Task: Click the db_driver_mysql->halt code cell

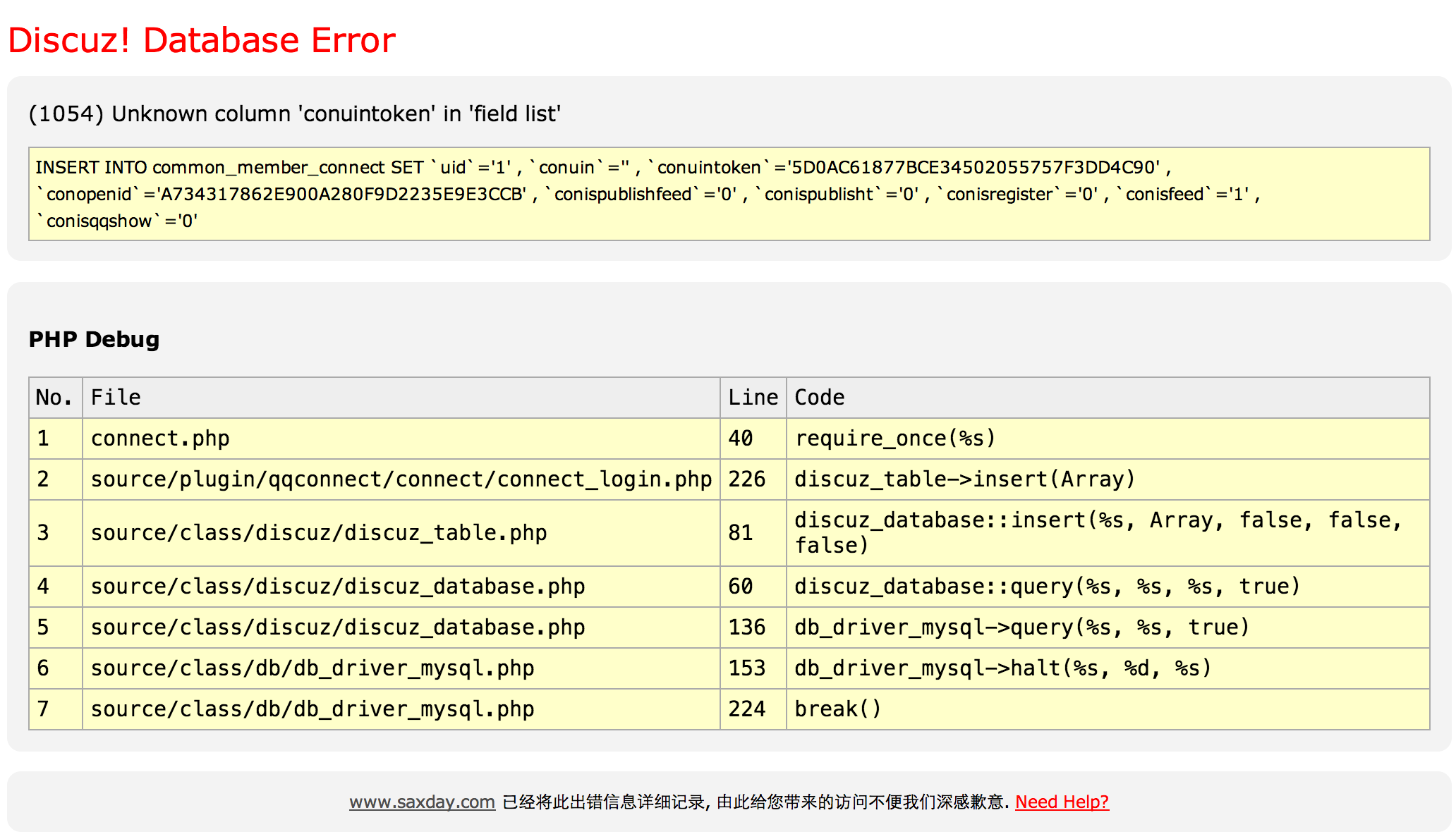Action: pos(1002,668)
